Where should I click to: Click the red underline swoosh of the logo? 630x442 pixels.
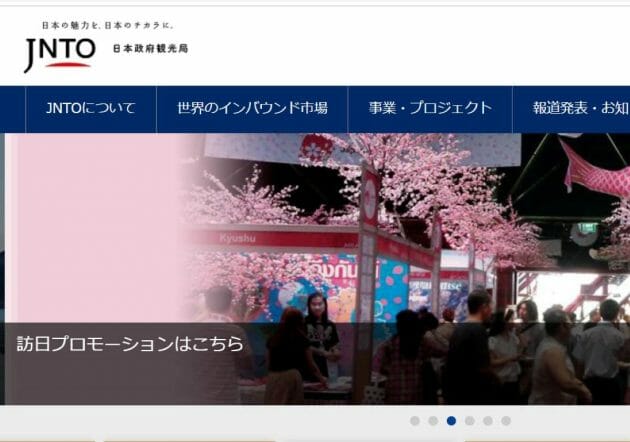pyautogui.click(x=68, y=65)
